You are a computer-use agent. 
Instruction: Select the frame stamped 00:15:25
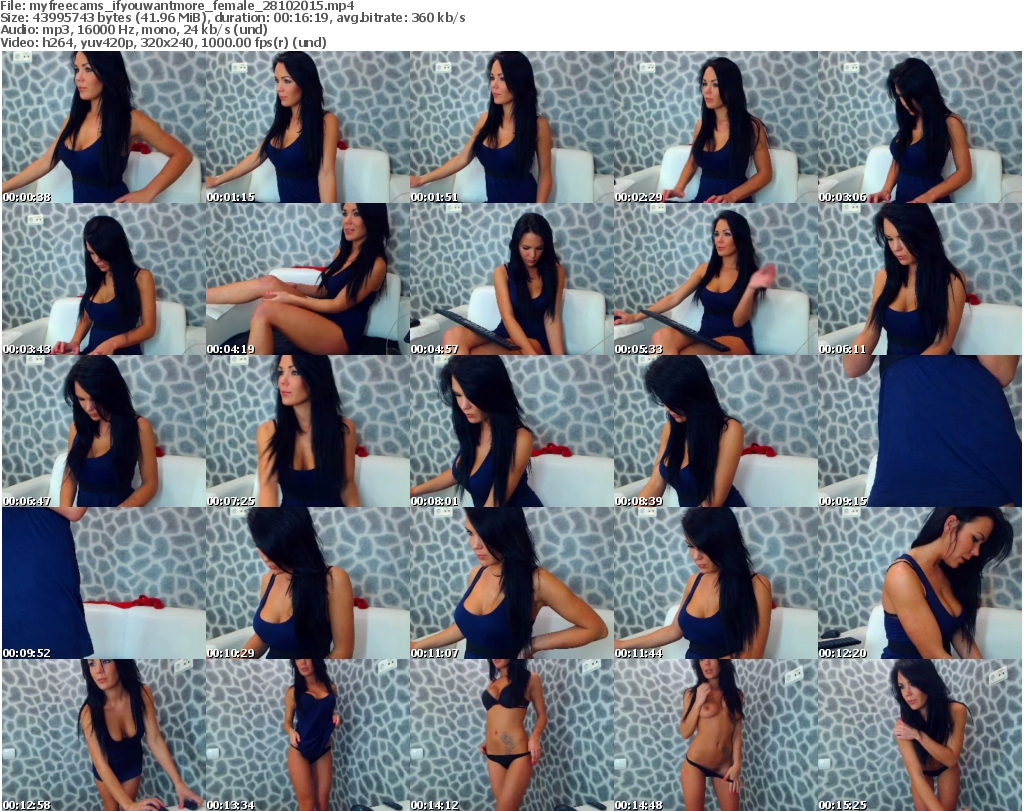pyautogui.click(x=920, y=735)
